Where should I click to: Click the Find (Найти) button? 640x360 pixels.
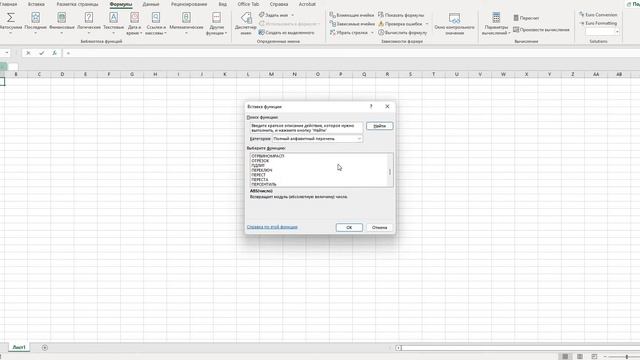coord(380,126)
